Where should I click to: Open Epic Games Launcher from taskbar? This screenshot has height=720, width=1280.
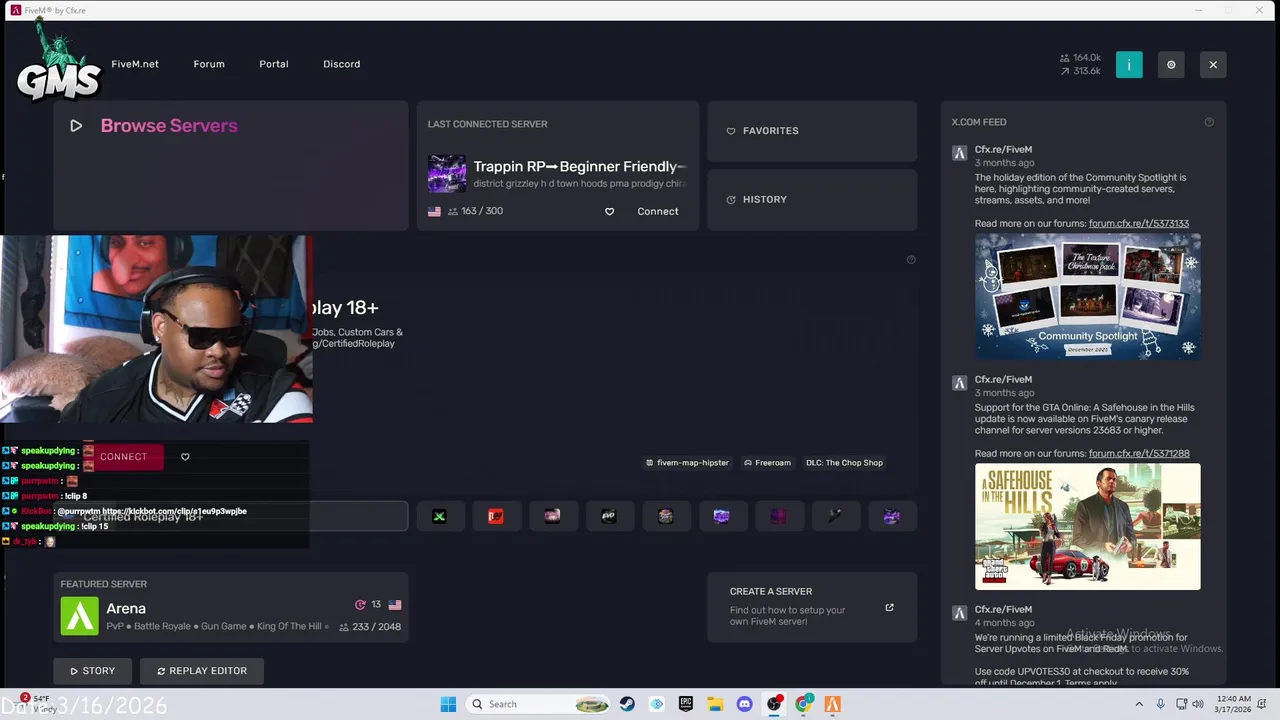(x=686, y=704)
